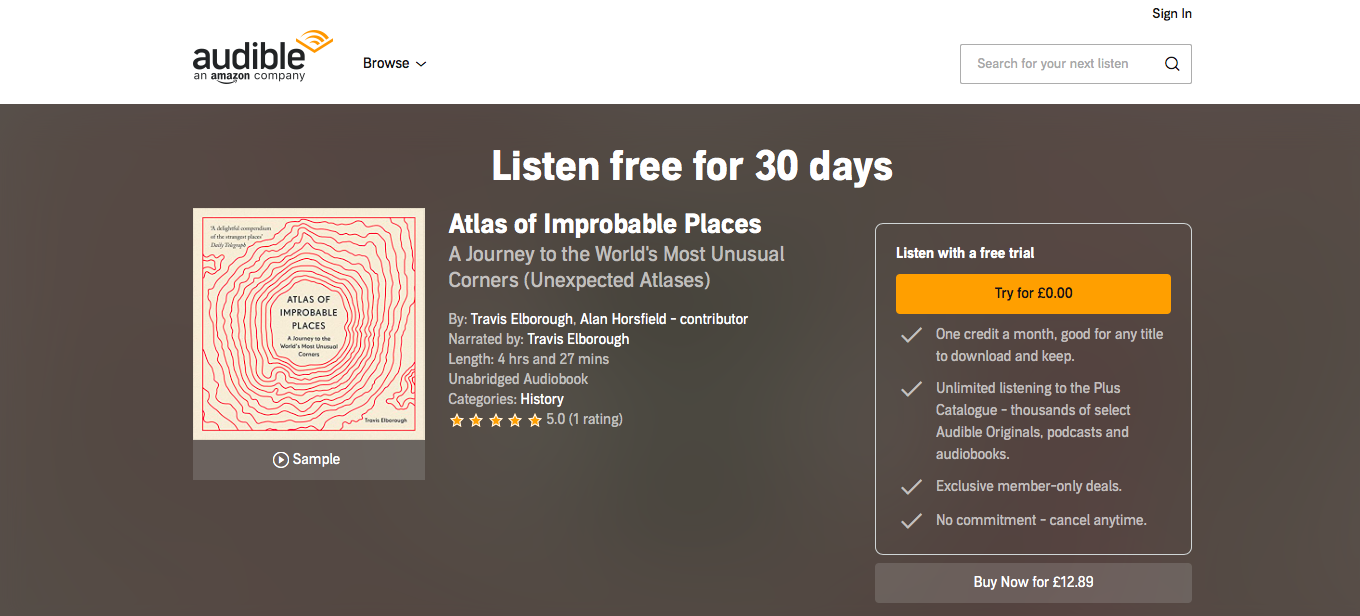Expand the Browse dropdown menu
The image size is (1360, 616).
click(x=386, y=63)
